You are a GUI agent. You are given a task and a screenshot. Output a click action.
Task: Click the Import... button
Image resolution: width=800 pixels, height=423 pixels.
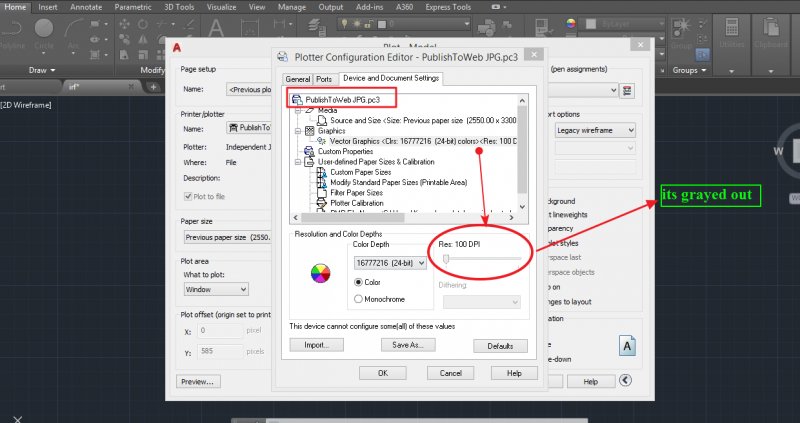(316, 345)
